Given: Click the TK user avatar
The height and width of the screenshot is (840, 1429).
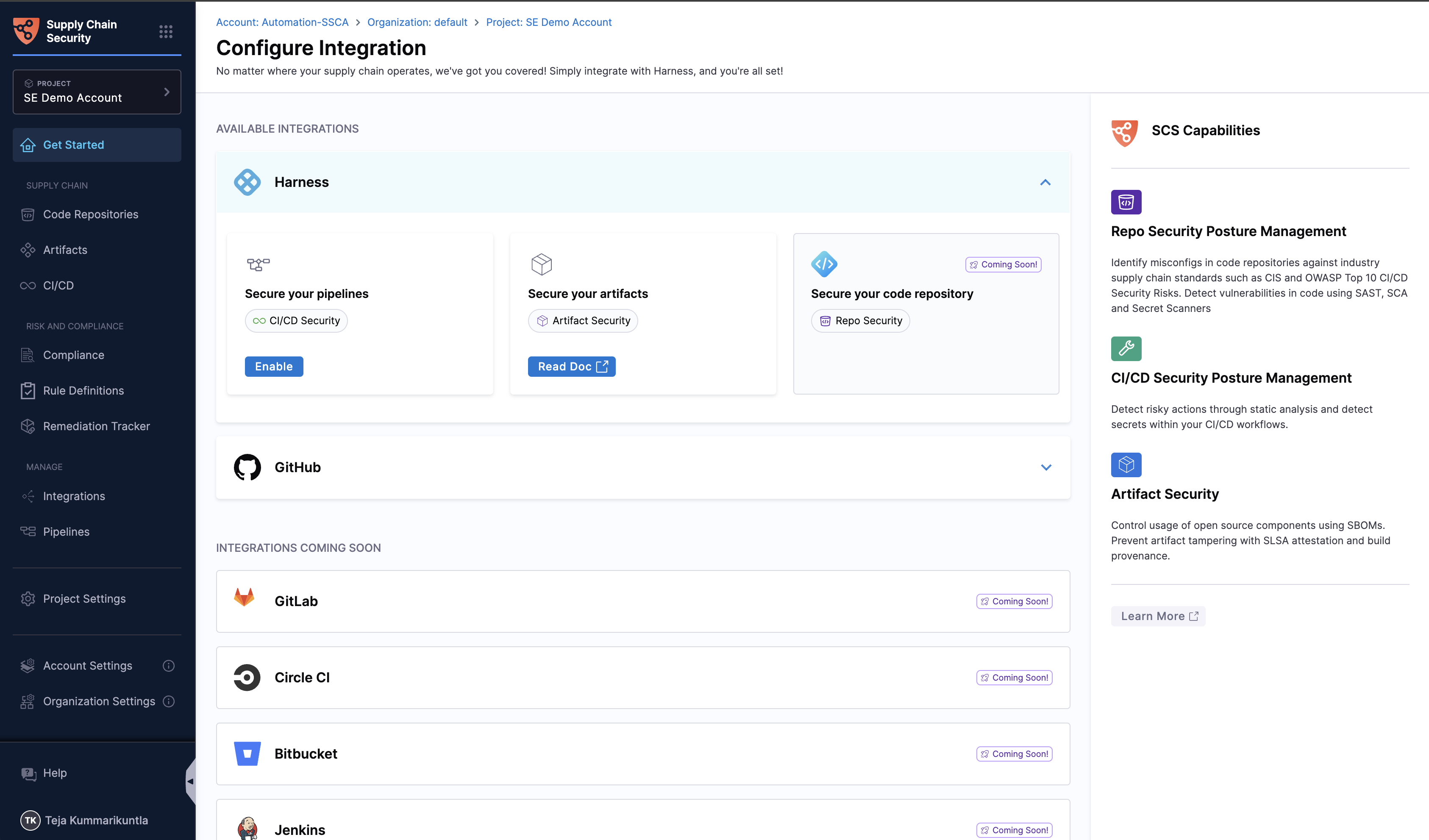Looking at the screenshot, I should pyautogui.click(x=30, y=820).
